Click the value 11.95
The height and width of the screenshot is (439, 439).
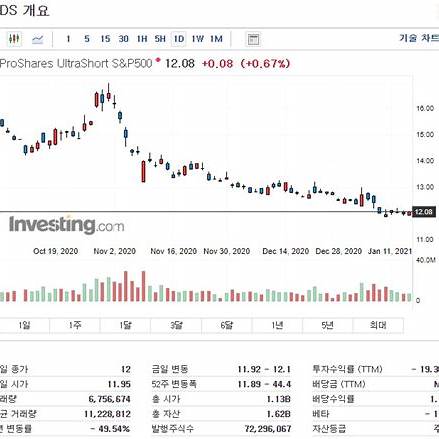point(119,384)
